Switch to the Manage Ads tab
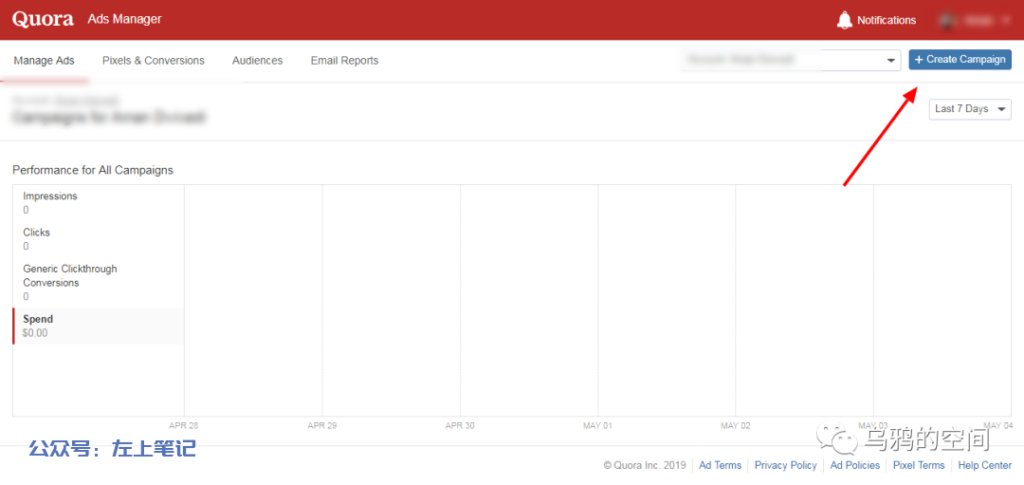The image size is (1024, 485). point(44,61)
